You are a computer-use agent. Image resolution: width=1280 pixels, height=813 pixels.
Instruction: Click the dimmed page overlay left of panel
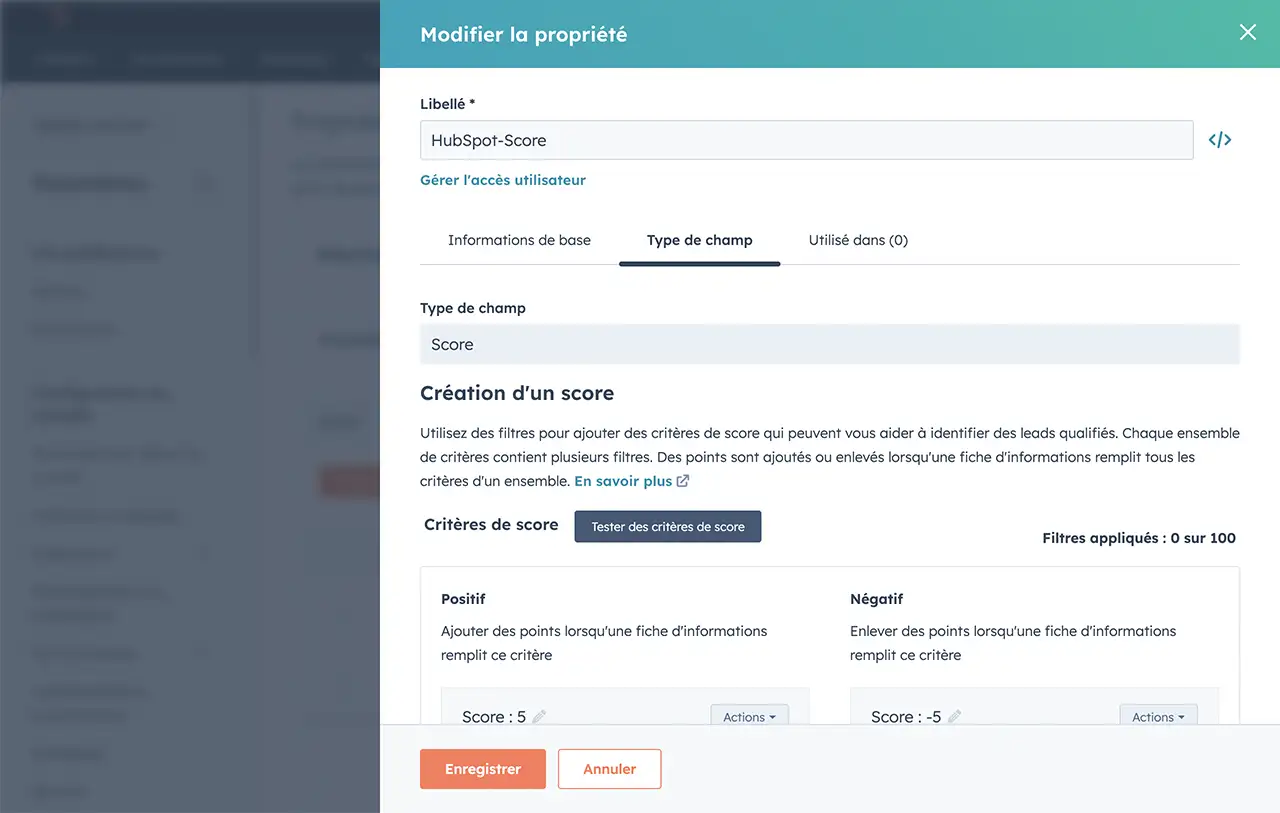190,450
